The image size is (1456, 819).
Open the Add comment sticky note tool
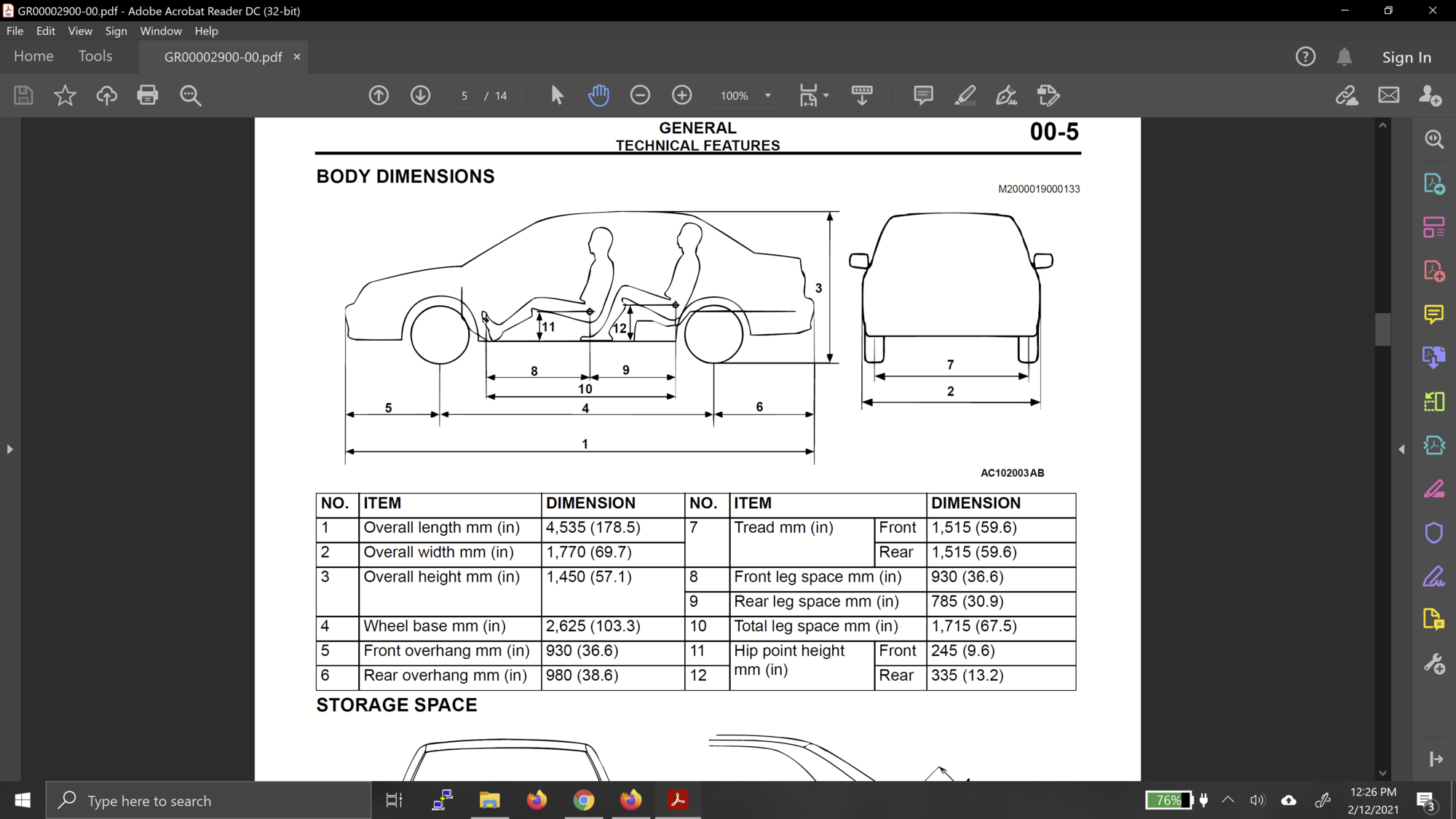click(923, 95)
